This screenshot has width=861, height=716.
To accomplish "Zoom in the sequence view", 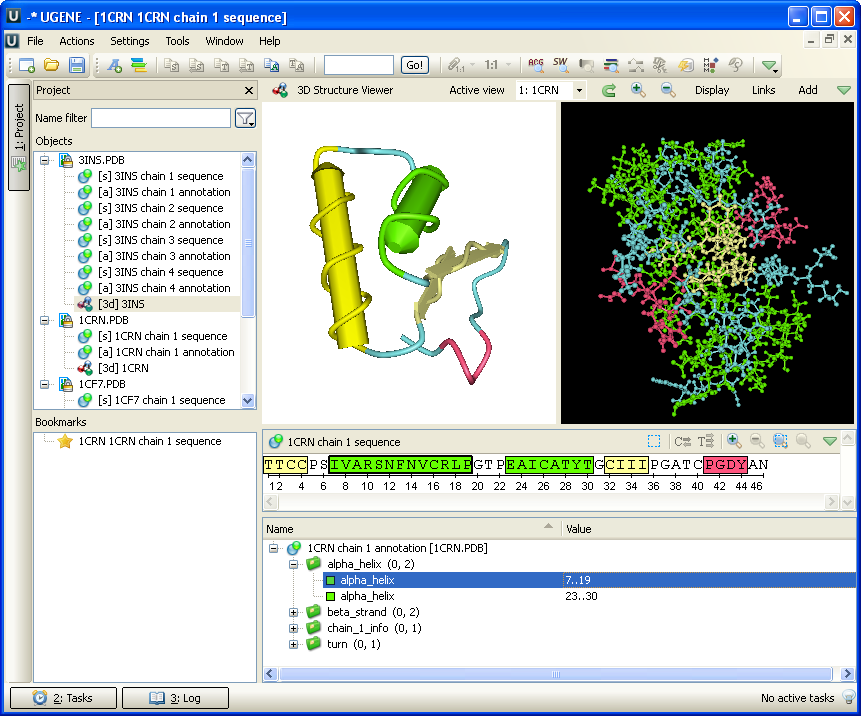I will click(734, 440).
